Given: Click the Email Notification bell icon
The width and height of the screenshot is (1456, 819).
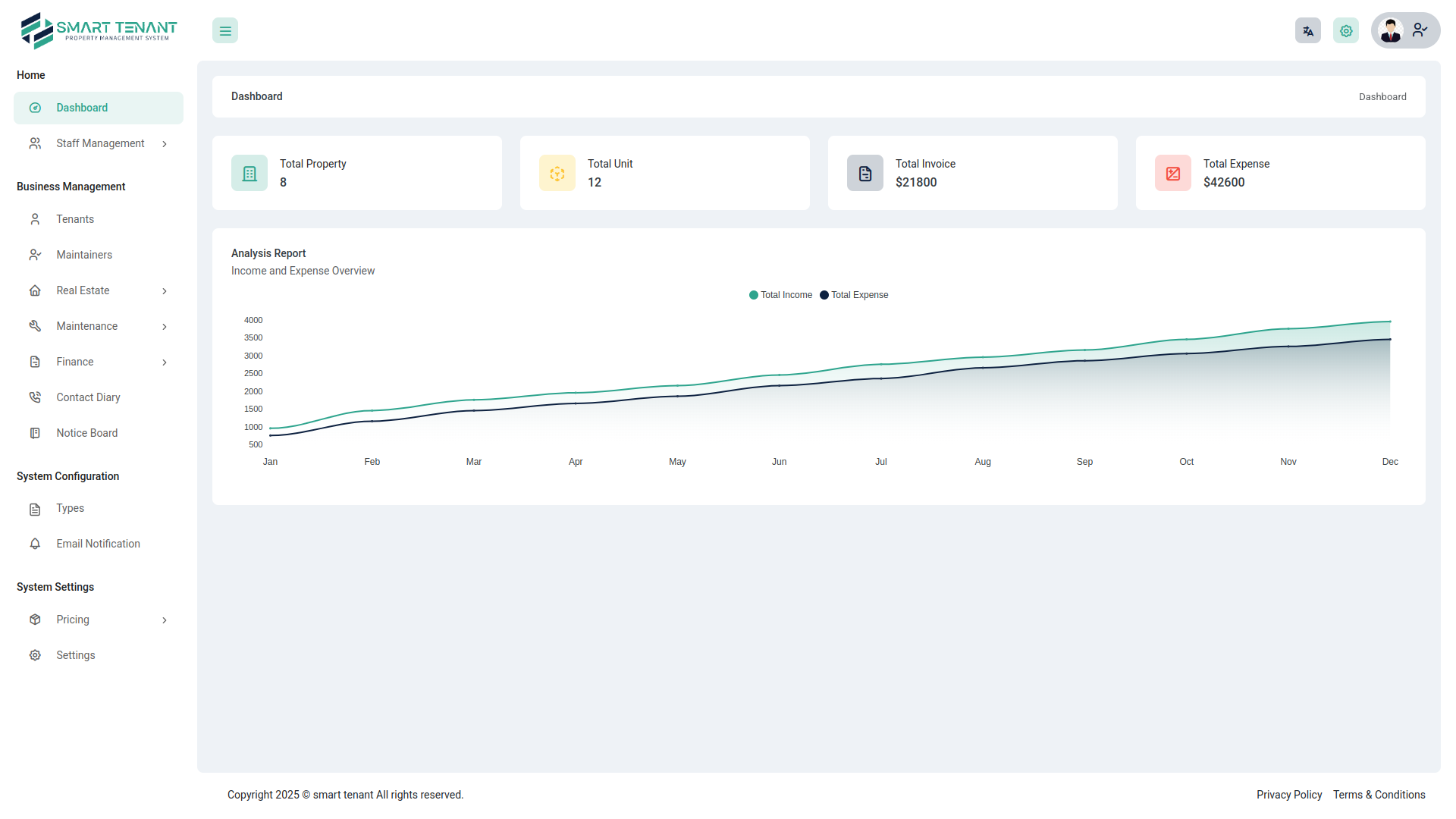Looking at the screenshot, I should [35, 544].
